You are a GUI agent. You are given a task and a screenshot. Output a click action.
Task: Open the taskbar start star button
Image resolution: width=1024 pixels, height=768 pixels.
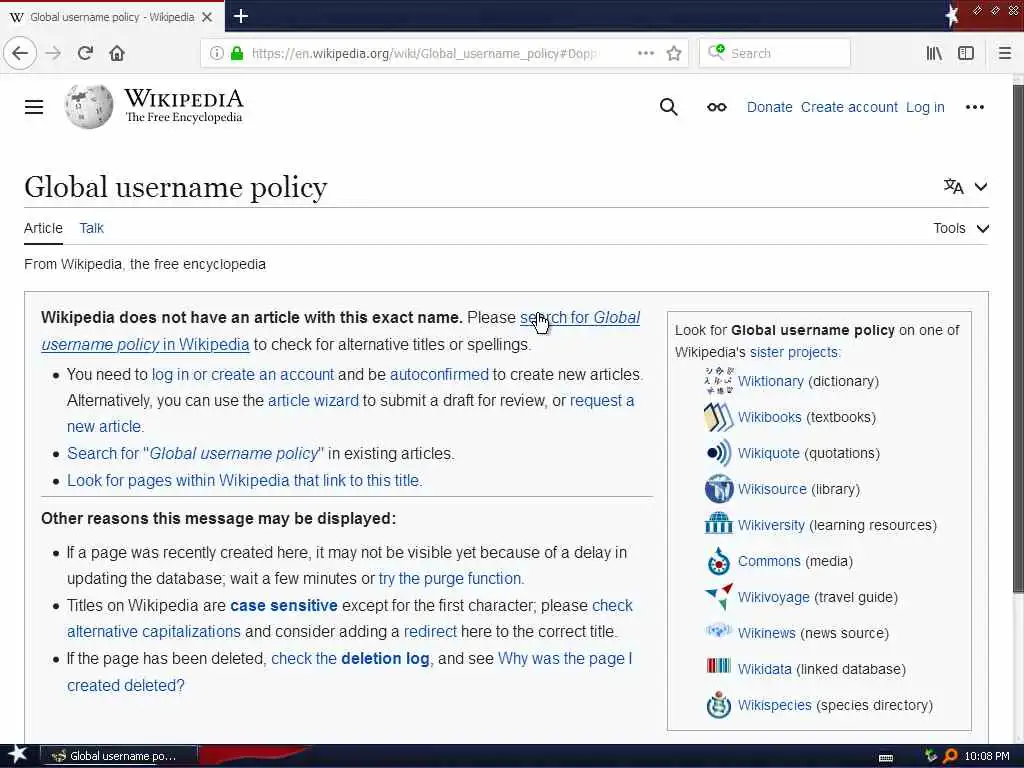pyautogui.click(x=18, y=755)
